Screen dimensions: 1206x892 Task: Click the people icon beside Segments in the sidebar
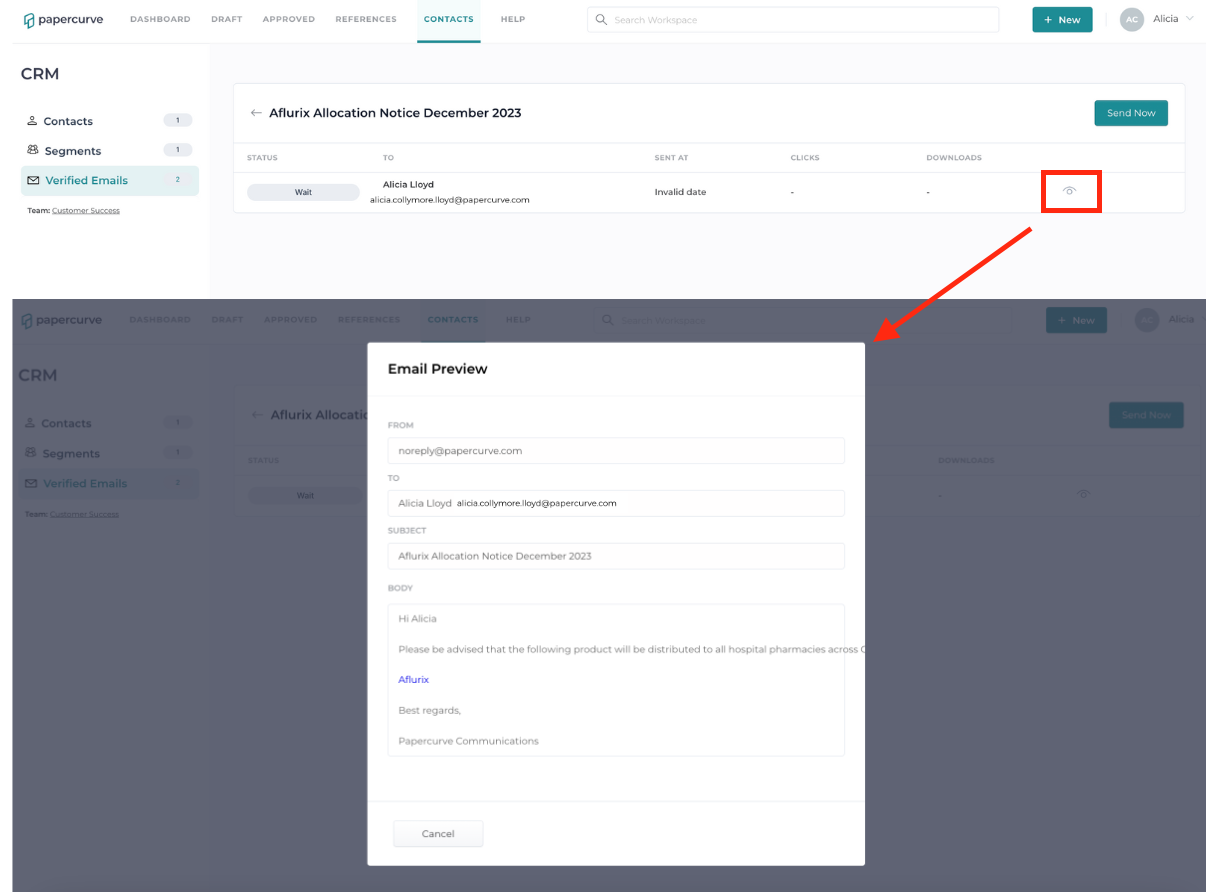[33, 150]
